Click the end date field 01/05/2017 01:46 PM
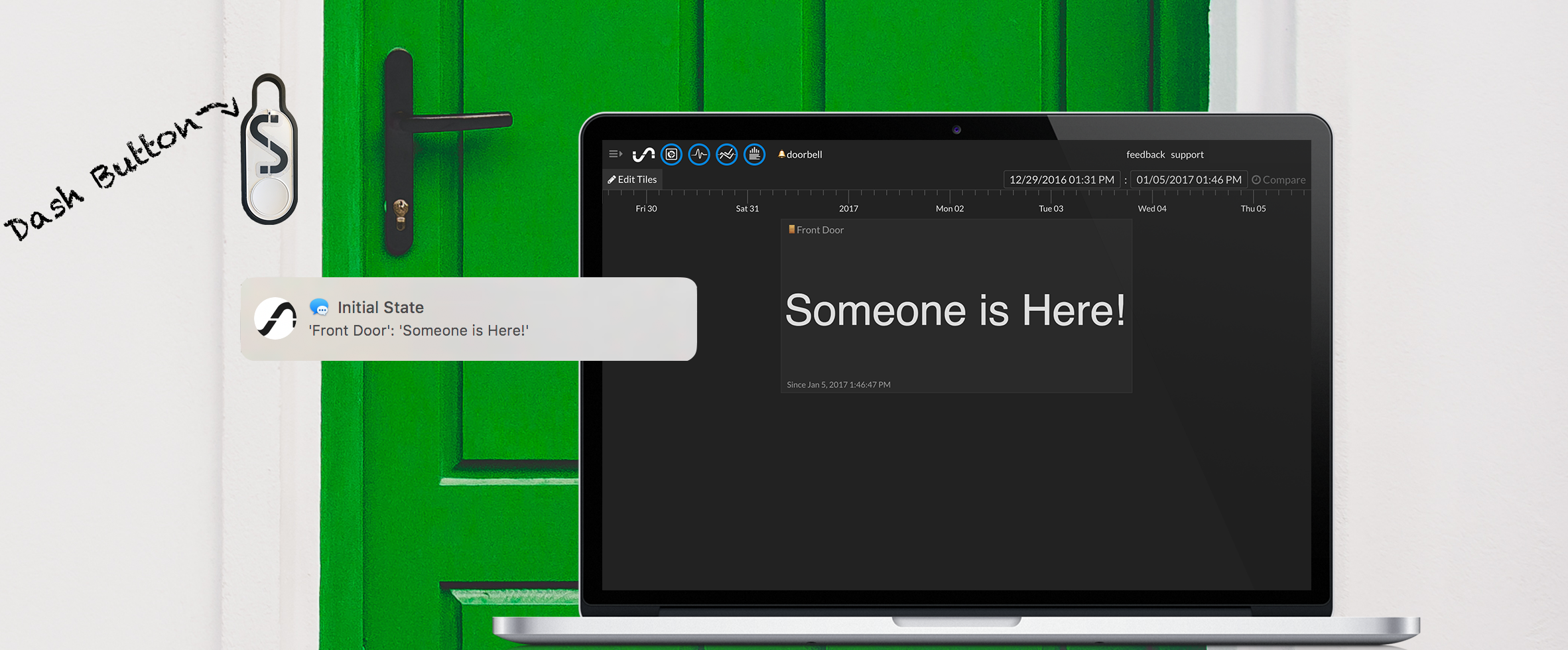This screenshot has height=650, width=1568. [1189, 180]
